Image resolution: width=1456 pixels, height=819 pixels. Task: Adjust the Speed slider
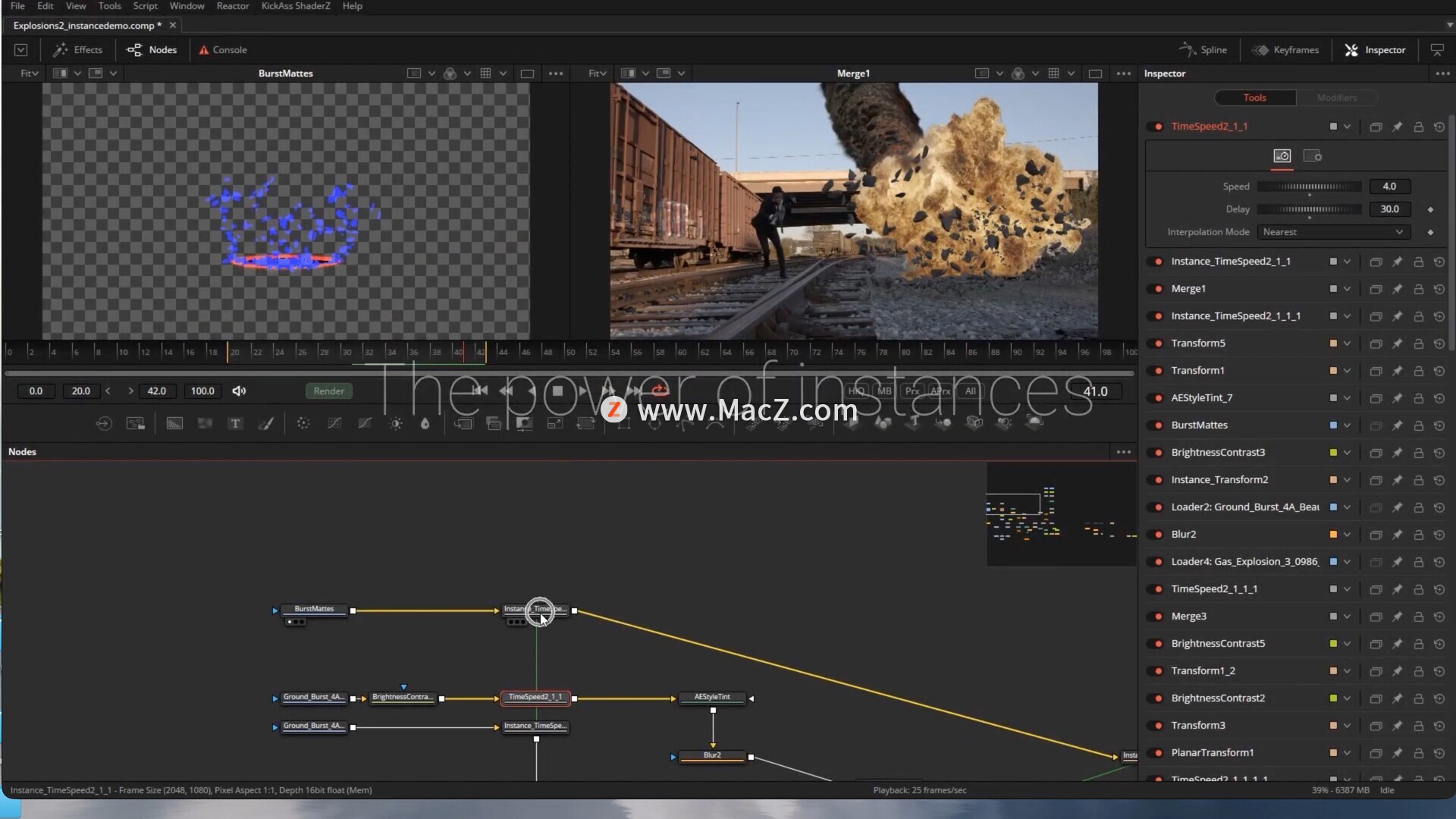[1310, 187]
